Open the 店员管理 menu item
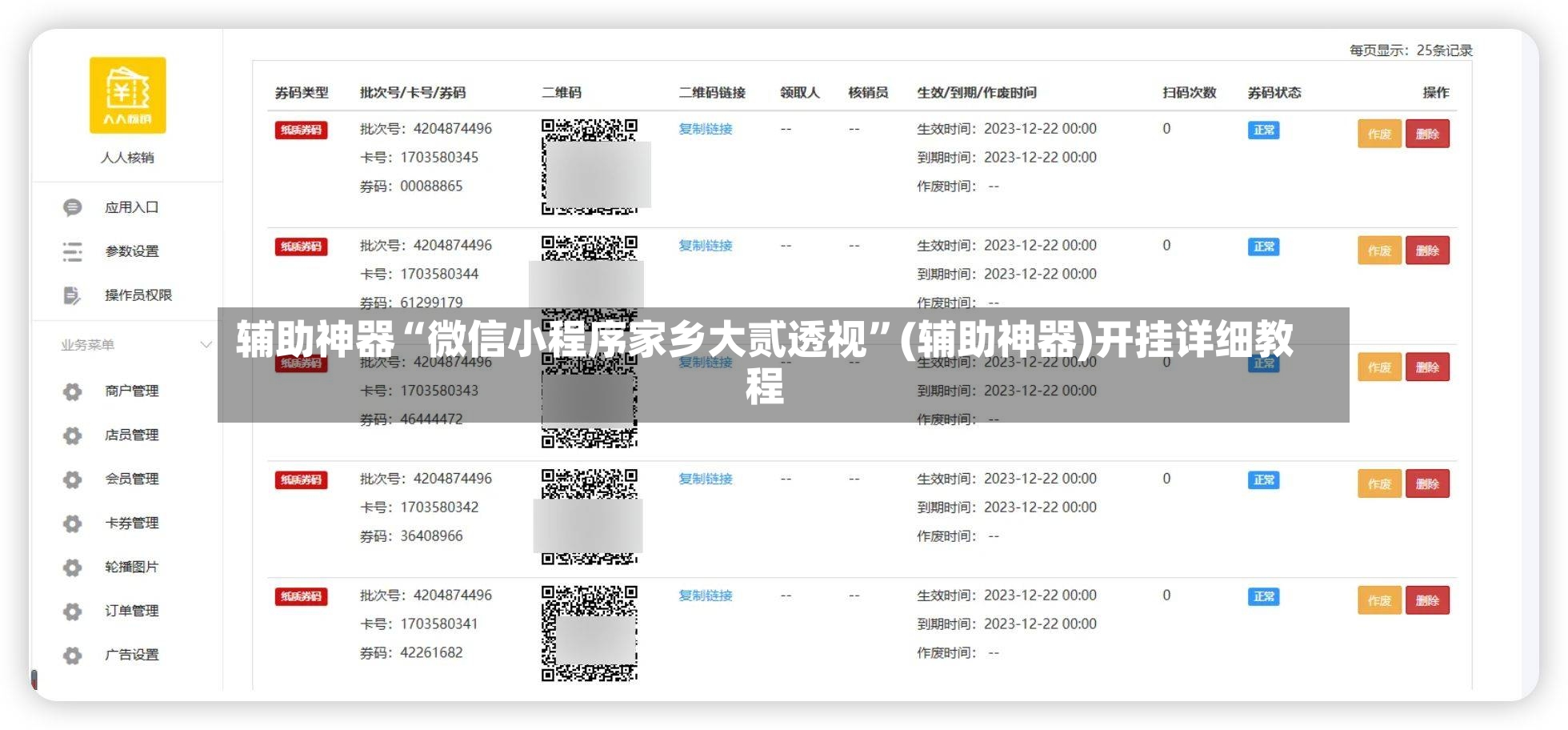The width and height of the screenshot is (1568, 730). (x=131, y=435)
